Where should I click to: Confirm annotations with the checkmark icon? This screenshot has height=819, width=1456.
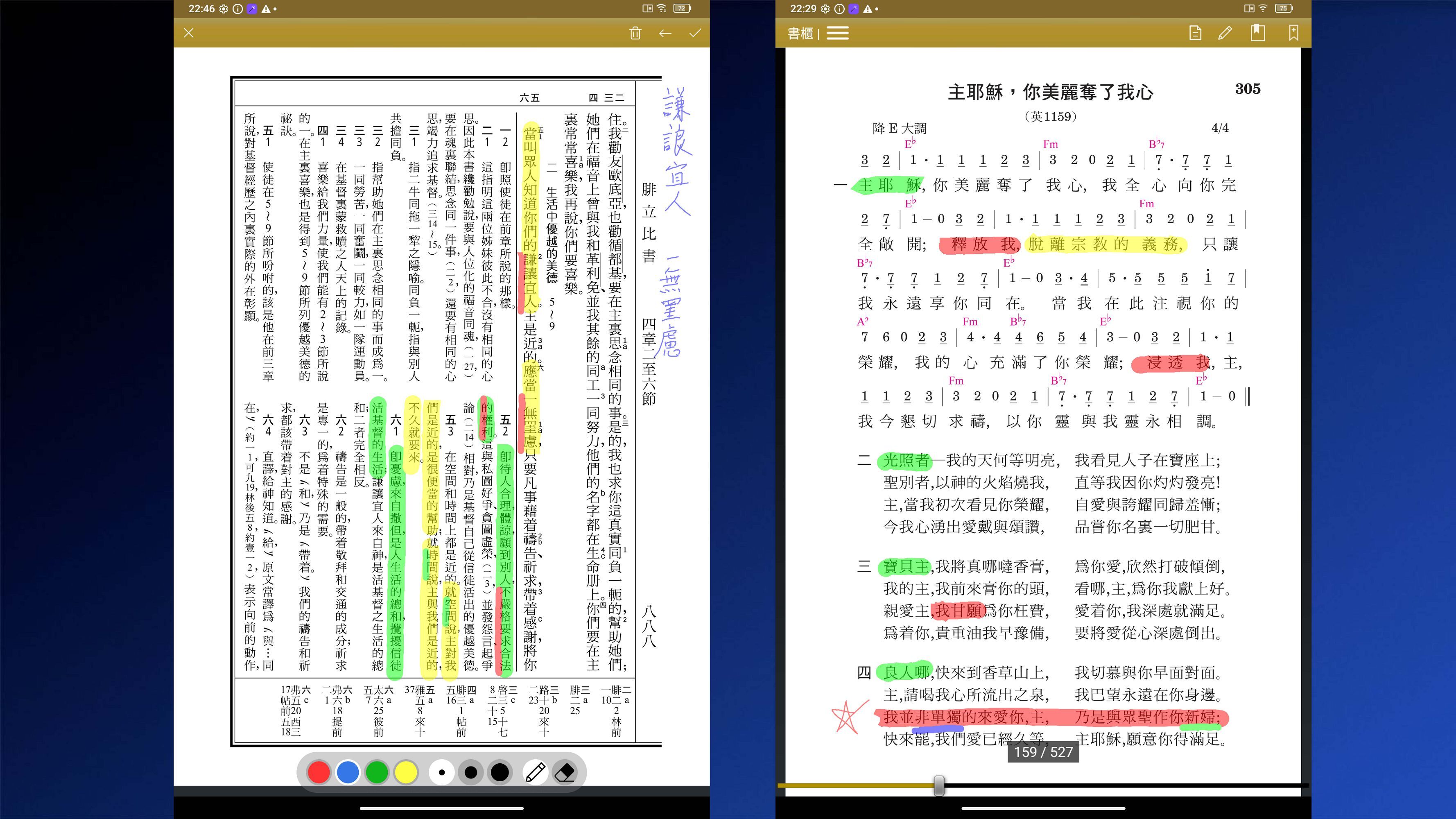pos(695,33)
